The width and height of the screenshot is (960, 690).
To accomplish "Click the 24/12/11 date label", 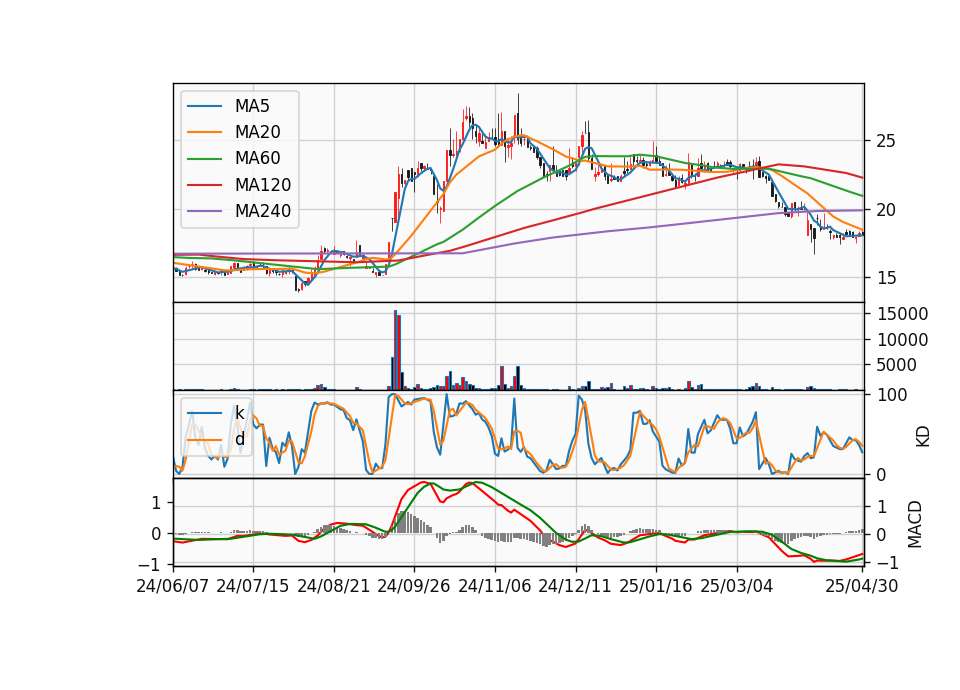I will [575, 586].
